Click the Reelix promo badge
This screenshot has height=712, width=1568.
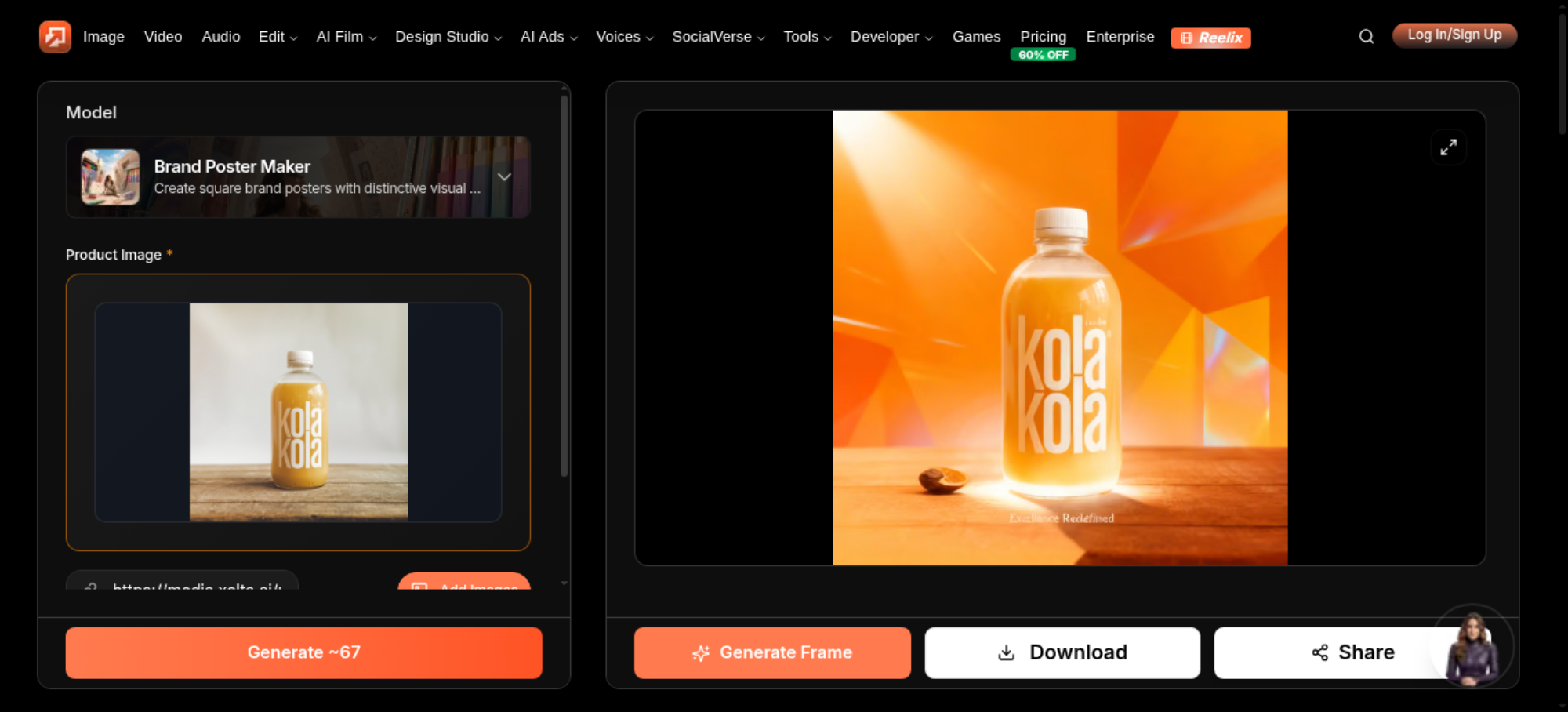click(x=1210, y=38)
